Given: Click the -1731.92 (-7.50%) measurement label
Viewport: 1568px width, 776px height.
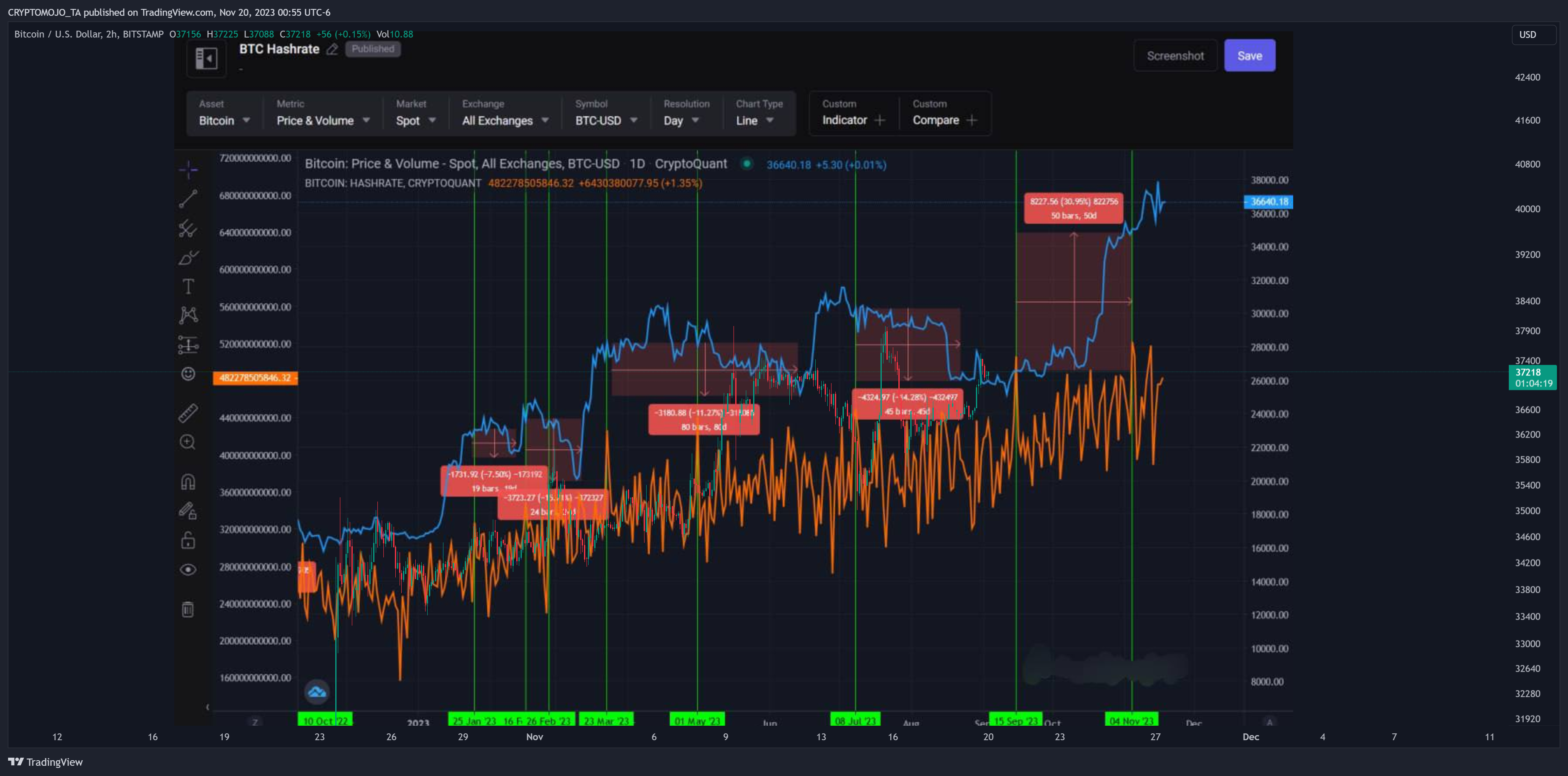Looking at the screenshot, I should tap(494, 481).
